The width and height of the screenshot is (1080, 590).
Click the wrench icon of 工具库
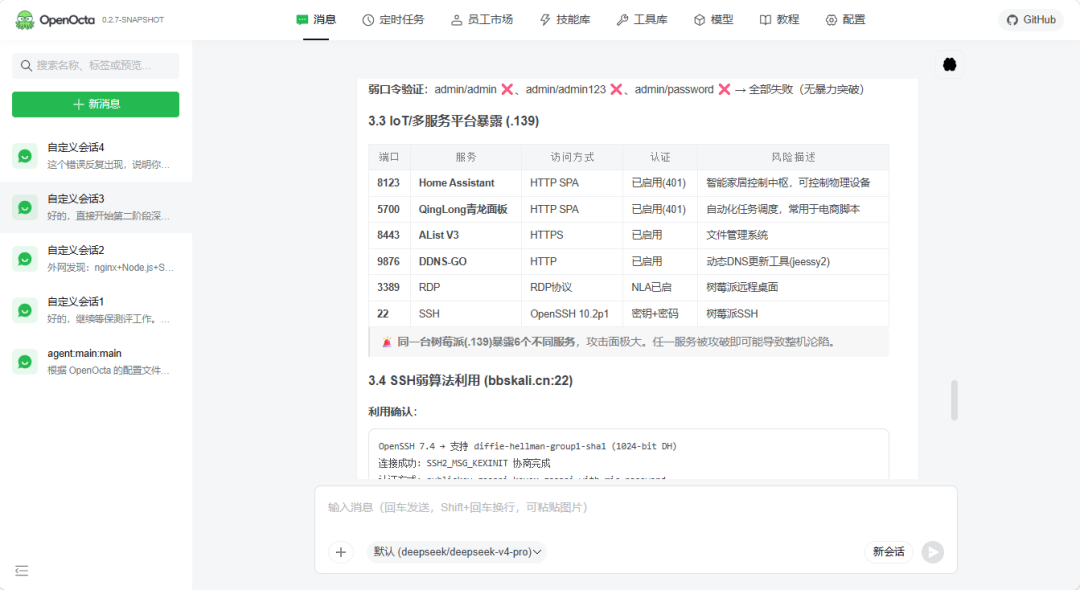click(x=622, y=20)
